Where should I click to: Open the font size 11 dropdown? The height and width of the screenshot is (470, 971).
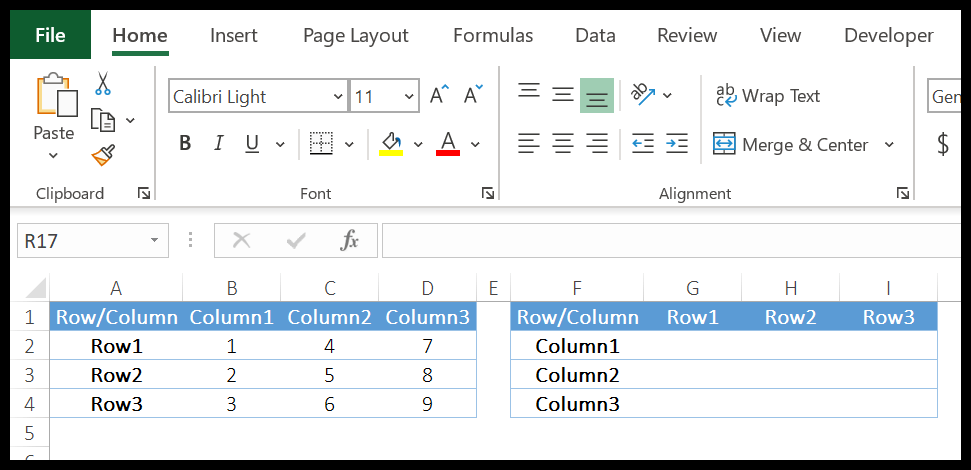pos(409,97)
